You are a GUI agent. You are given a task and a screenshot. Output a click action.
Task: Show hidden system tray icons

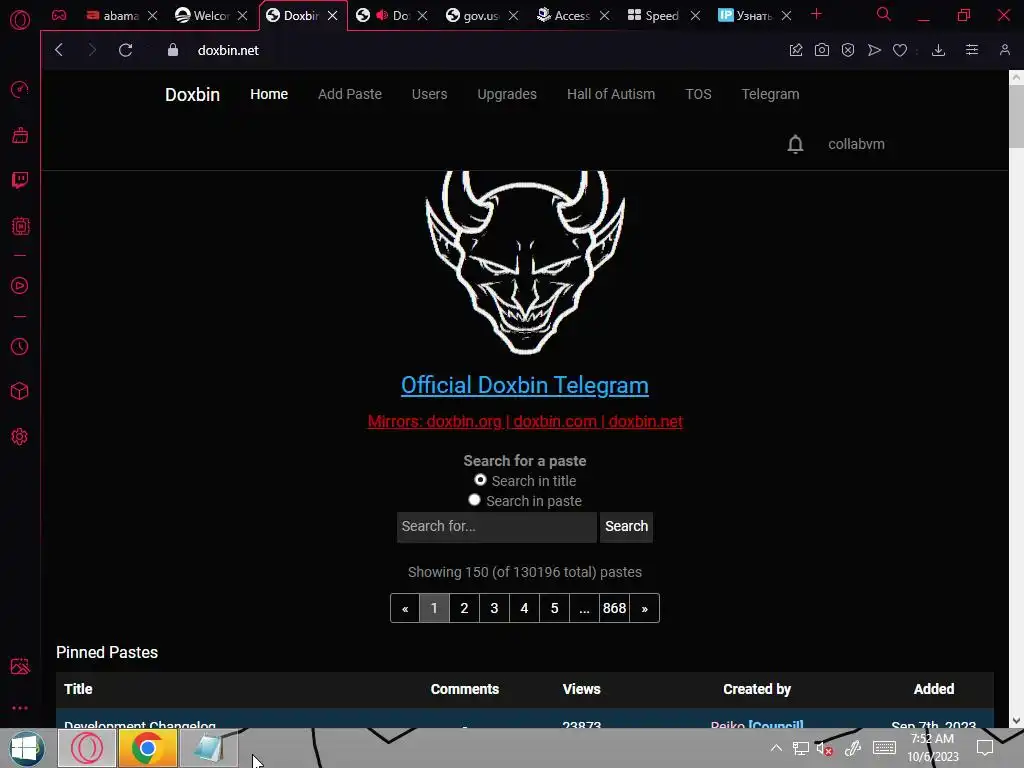[776, 748]
